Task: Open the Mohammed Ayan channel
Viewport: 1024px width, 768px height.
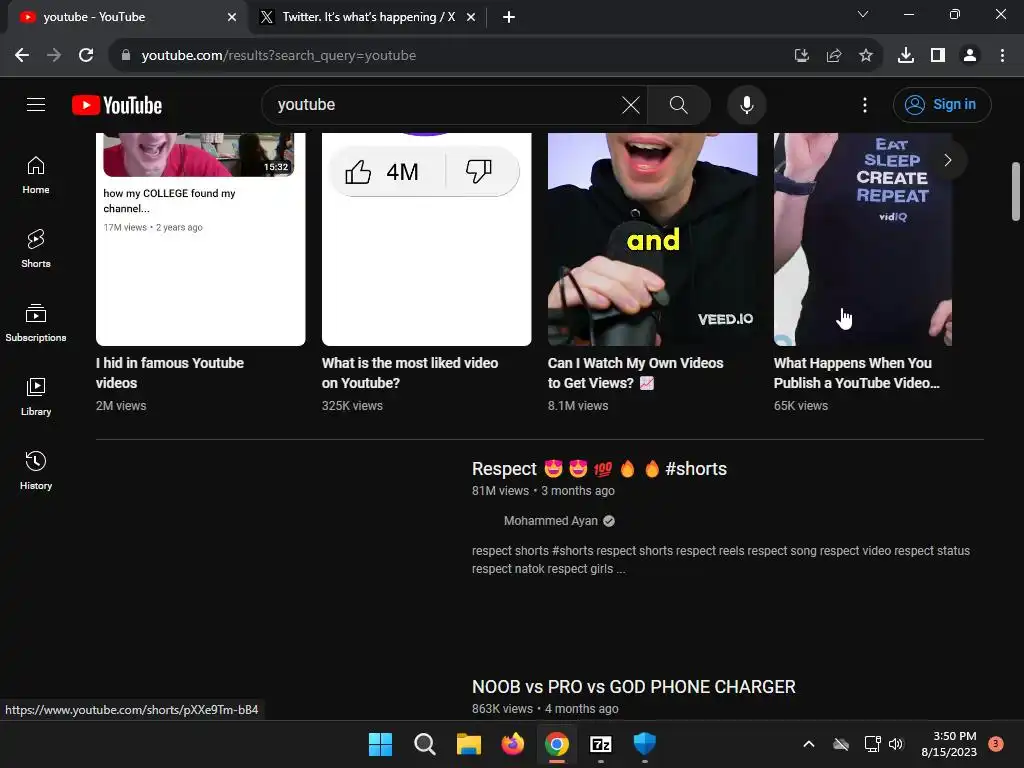Action: [x=551, y=520]
